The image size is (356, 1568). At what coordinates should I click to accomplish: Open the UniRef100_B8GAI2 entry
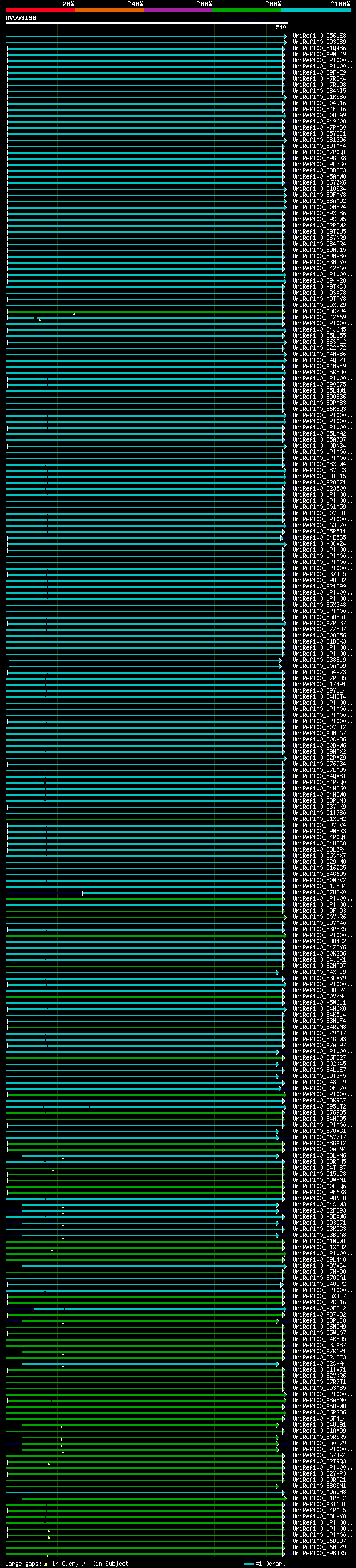(319, 1143)
